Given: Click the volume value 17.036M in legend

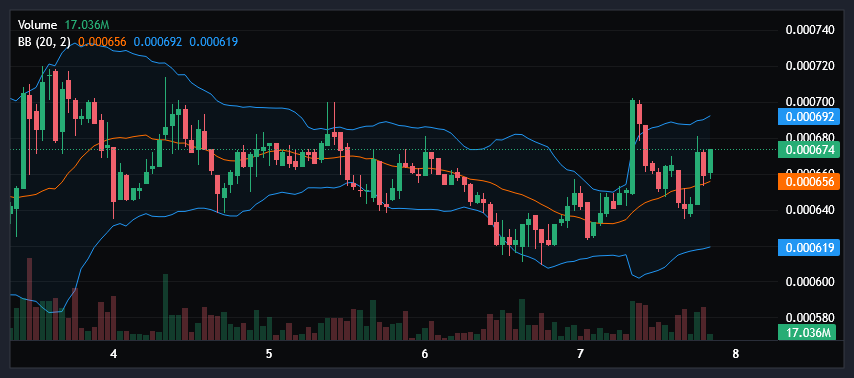Looking at the screenshot, I should [x=87, y=25].
